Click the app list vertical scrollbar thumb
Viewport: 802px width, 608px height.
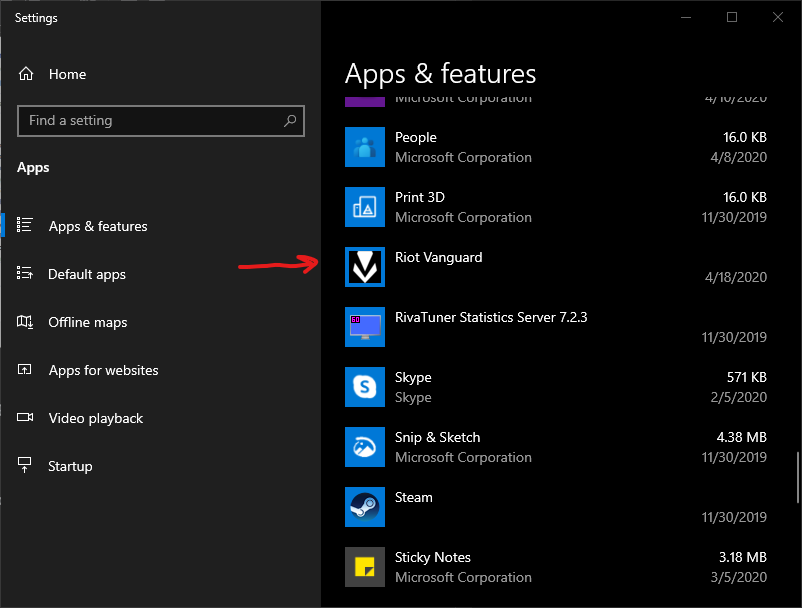pos(797,478)
